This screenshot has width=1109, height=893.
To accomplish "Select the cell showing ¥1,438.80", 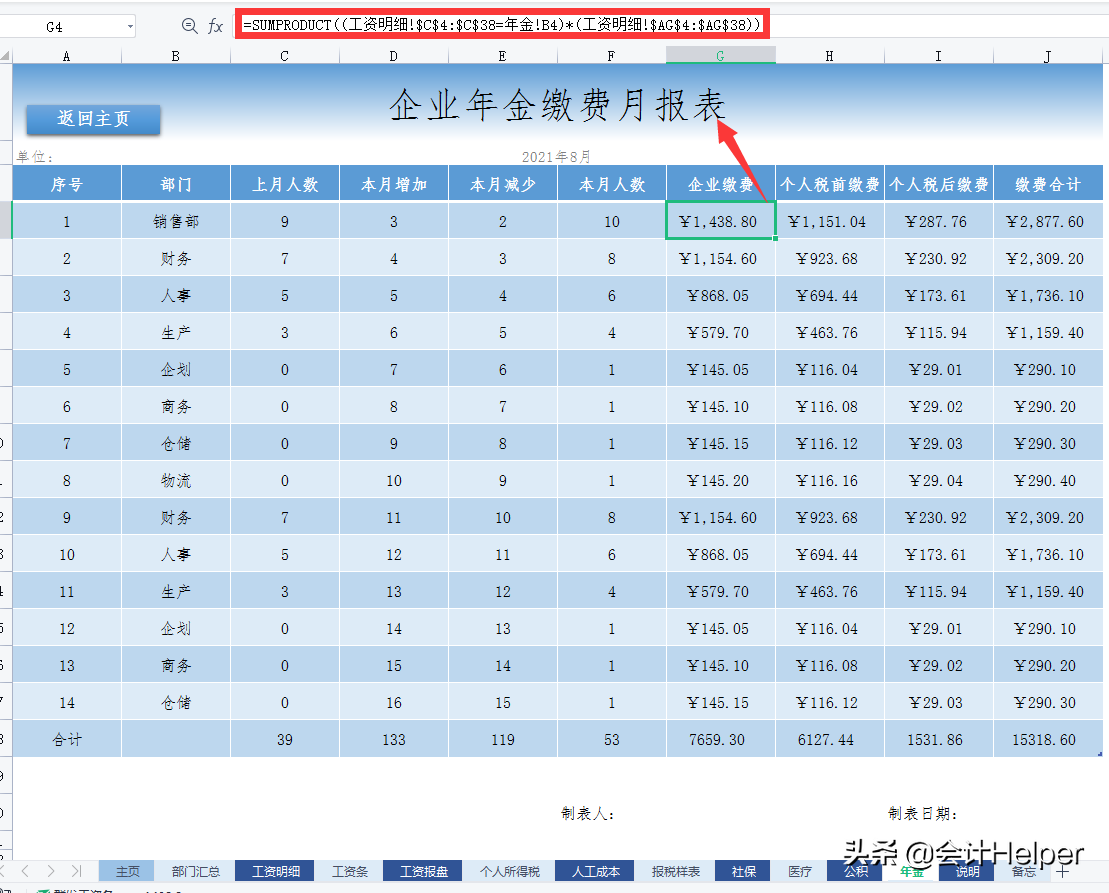I will [x=720, y=220].
